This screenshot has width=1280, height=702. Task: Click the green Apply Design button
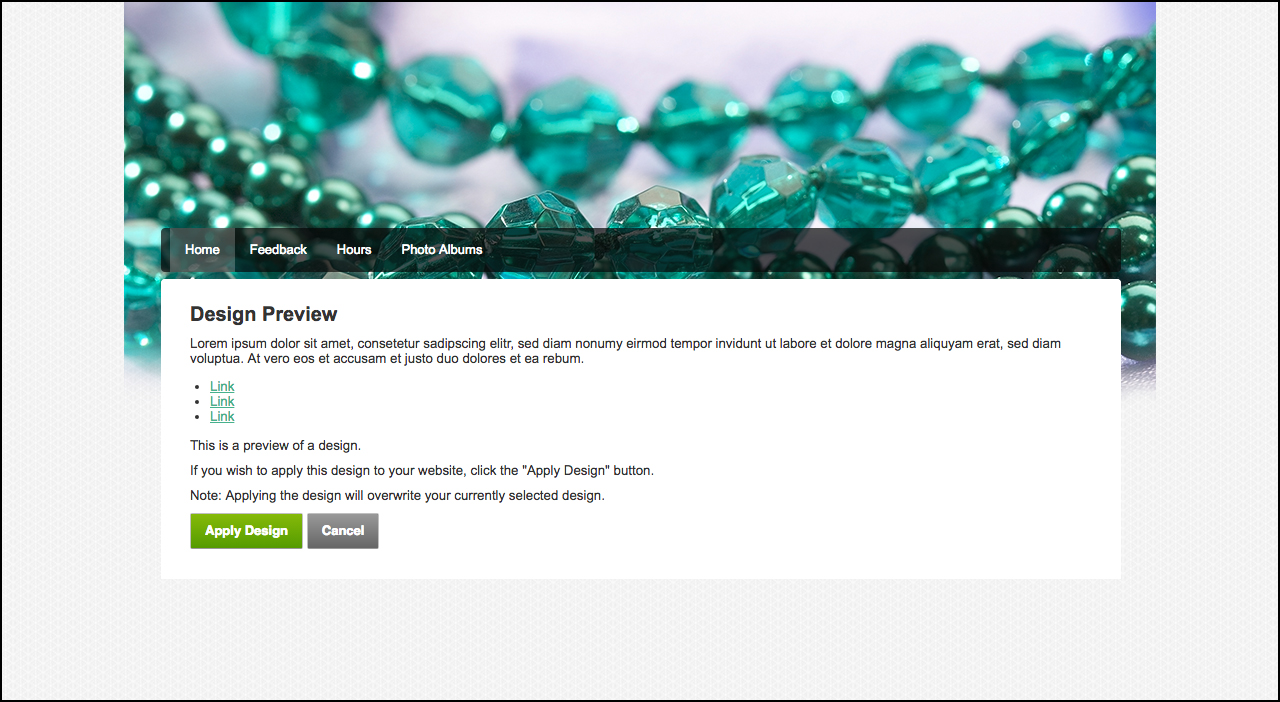click(246, 531)
